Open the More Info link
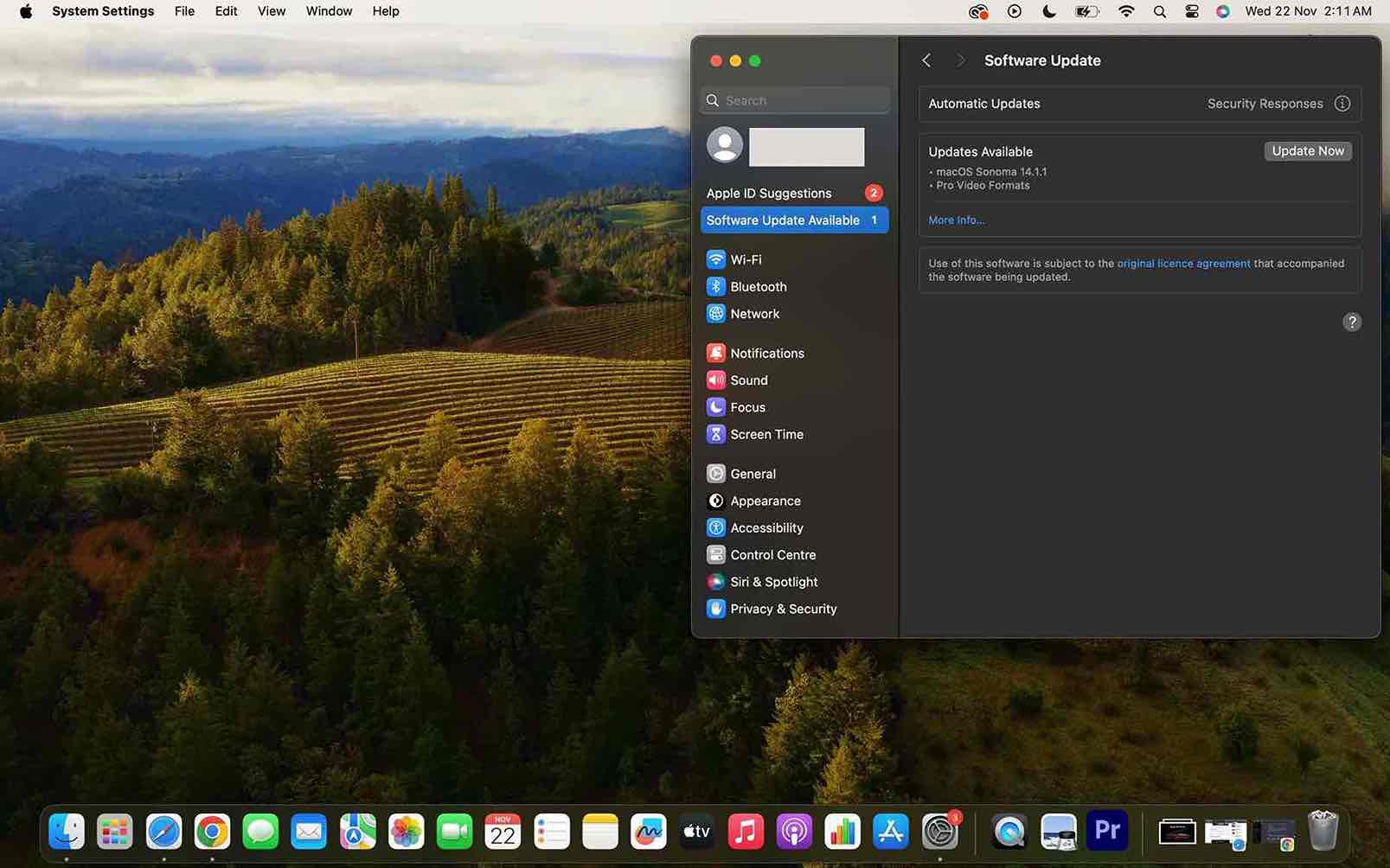Screen dimensions: 1390x868 point(956,220)
